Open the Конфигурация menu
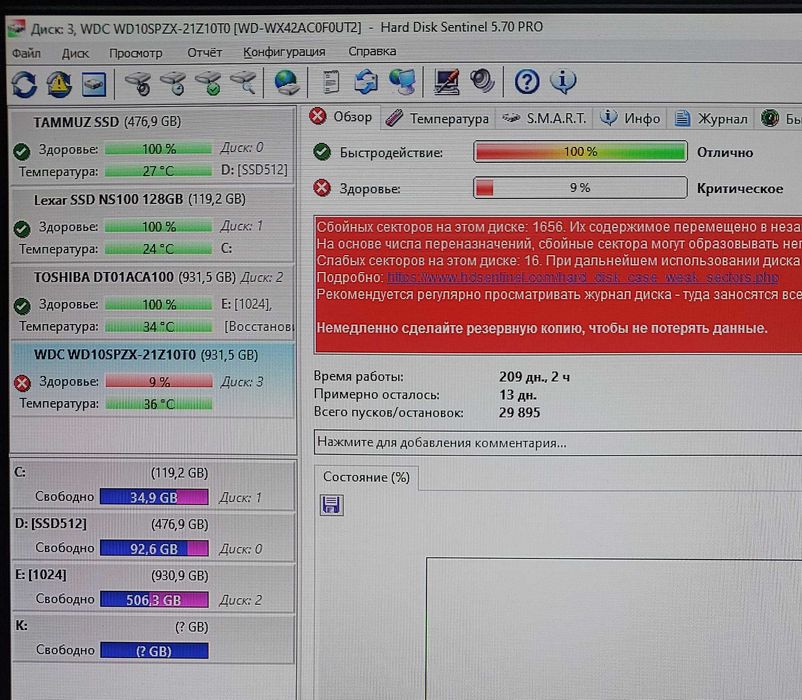This screenshot has height=700, width=802. point(284,52)
